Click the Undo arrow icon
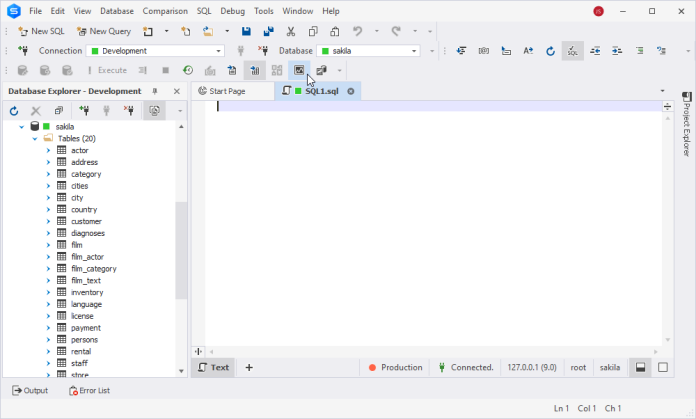Image resolution: width=696 pixels, height=419 pixels. pos(357,31)
